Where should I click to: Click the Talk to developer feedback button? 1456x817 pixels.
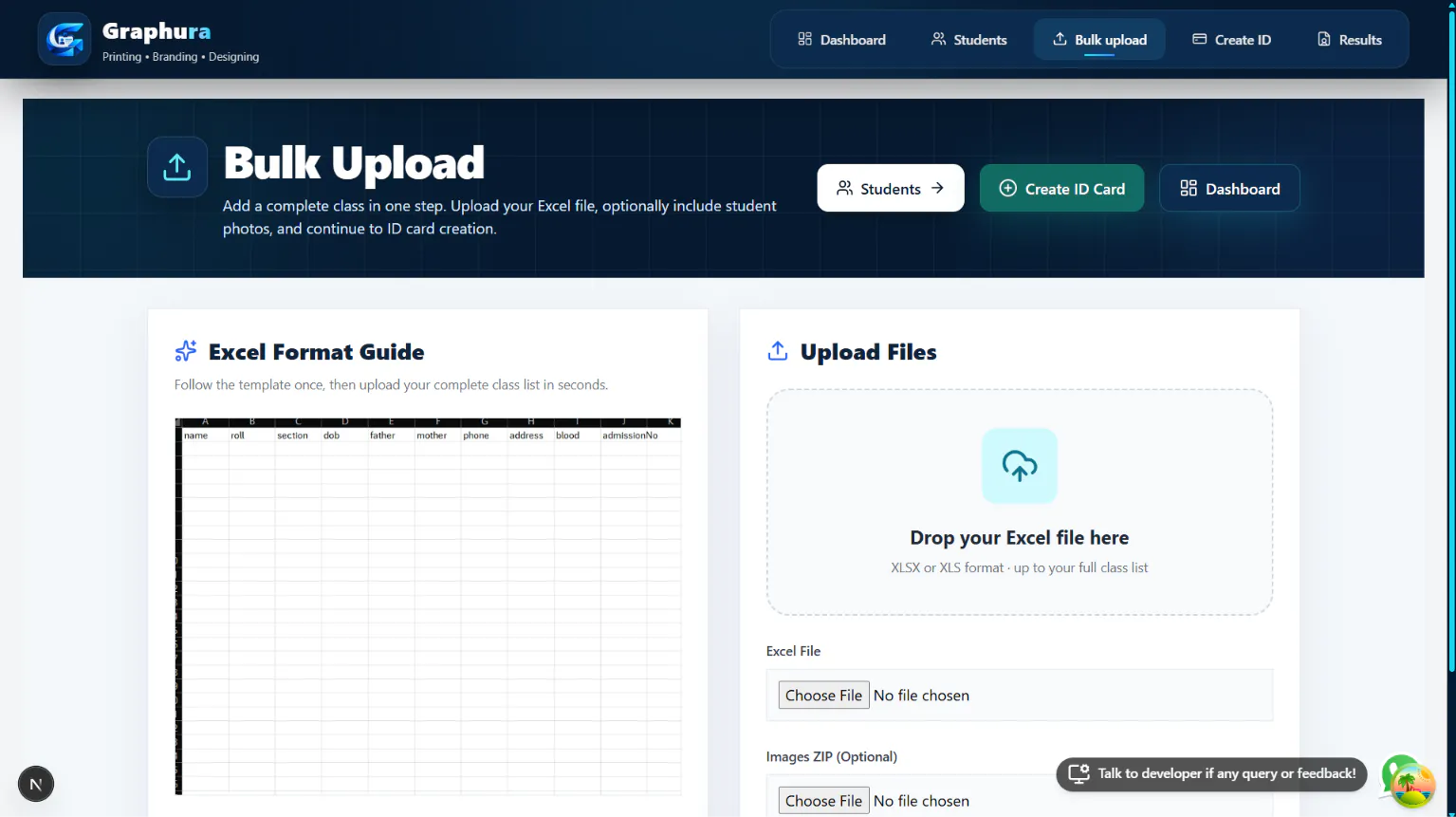click(1211, 773)
